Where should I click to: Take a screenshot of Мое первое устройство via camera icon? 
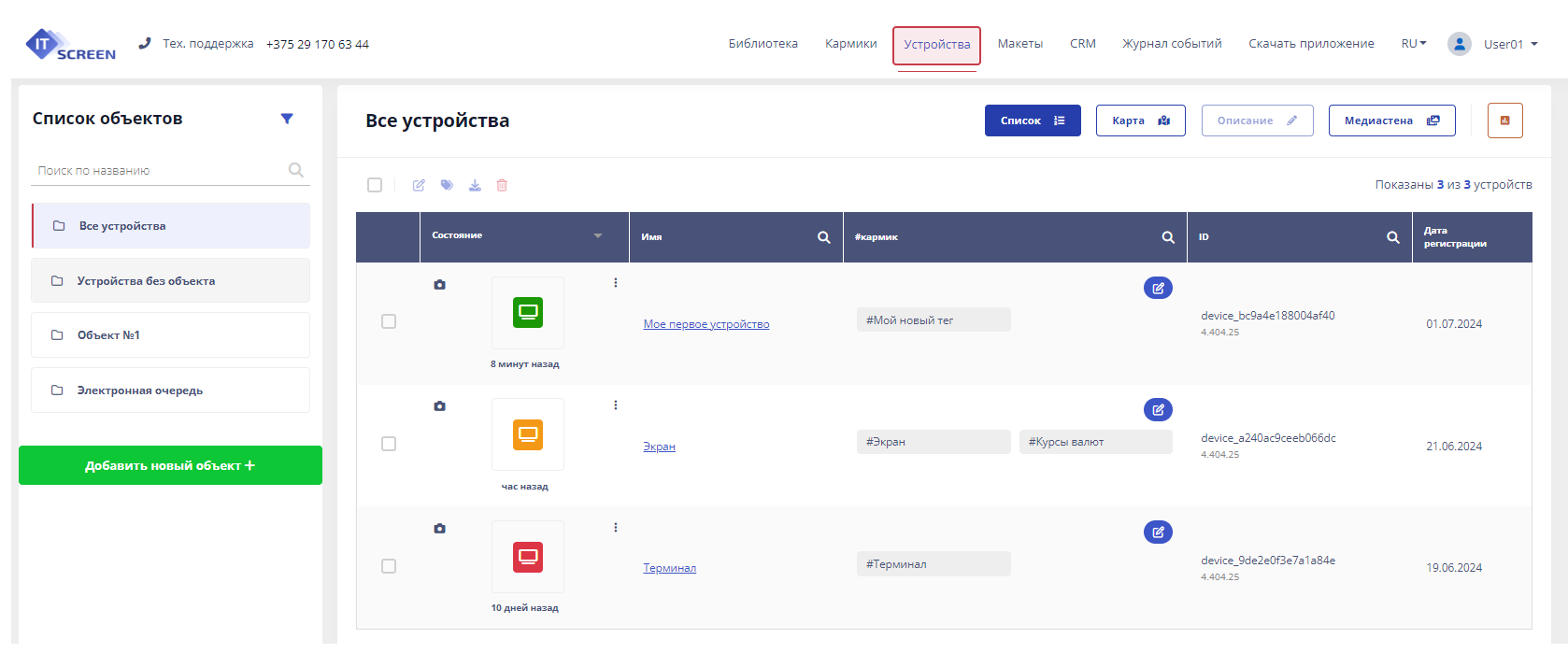[x=439, y=284]
